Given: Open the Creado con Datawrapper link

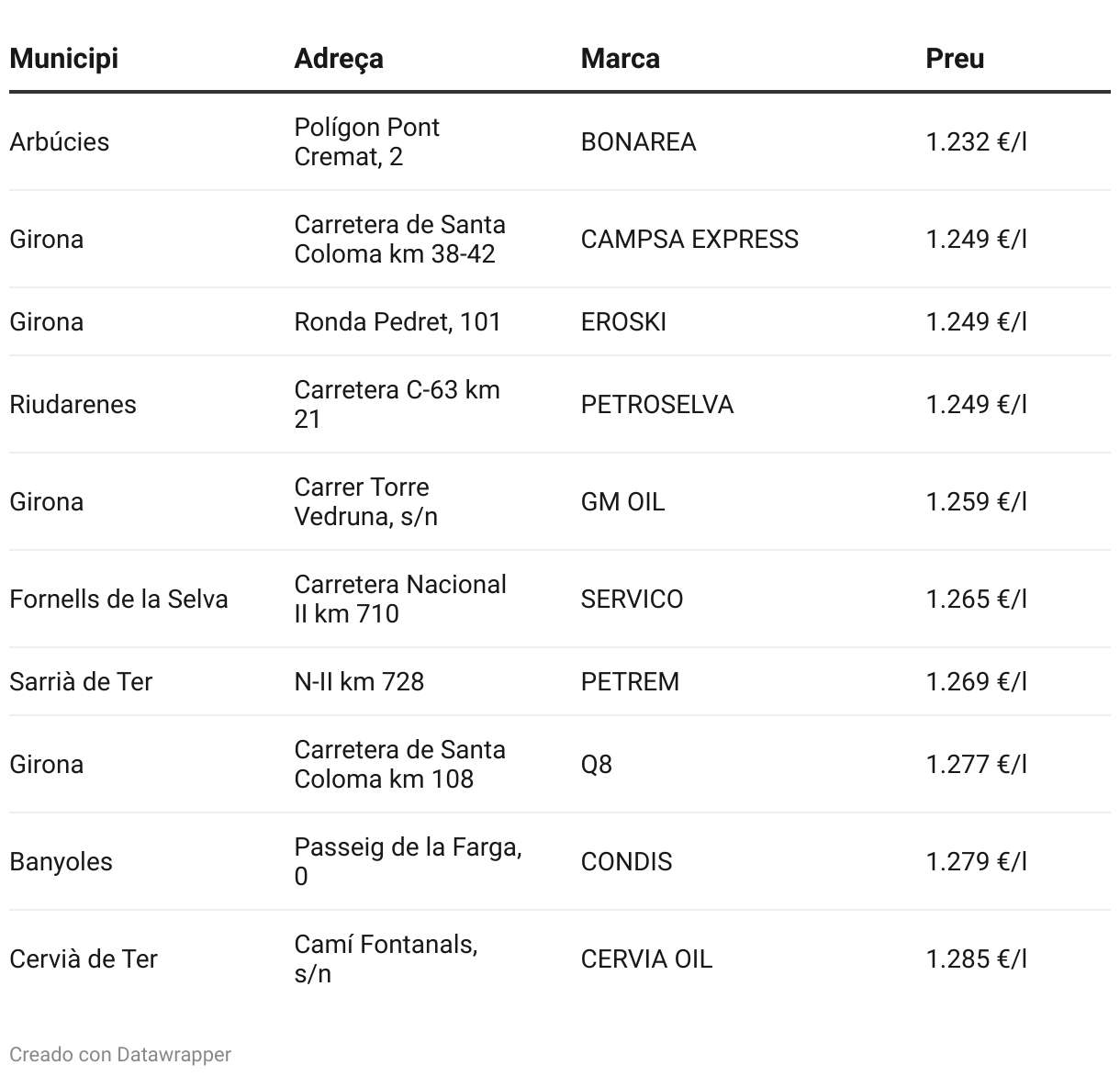Looking at the screenshot, I should tap(120, 1055).
